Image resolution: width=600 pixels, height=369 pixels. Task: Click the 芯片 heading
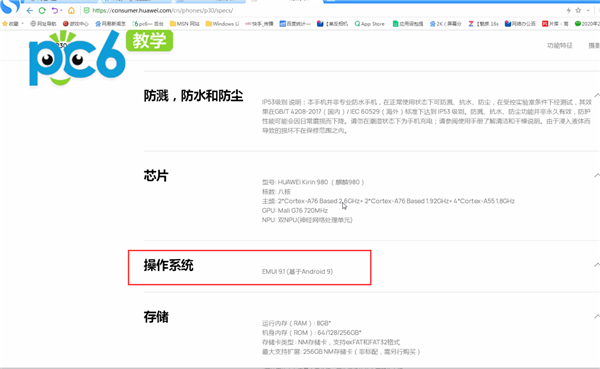point(156,176)
